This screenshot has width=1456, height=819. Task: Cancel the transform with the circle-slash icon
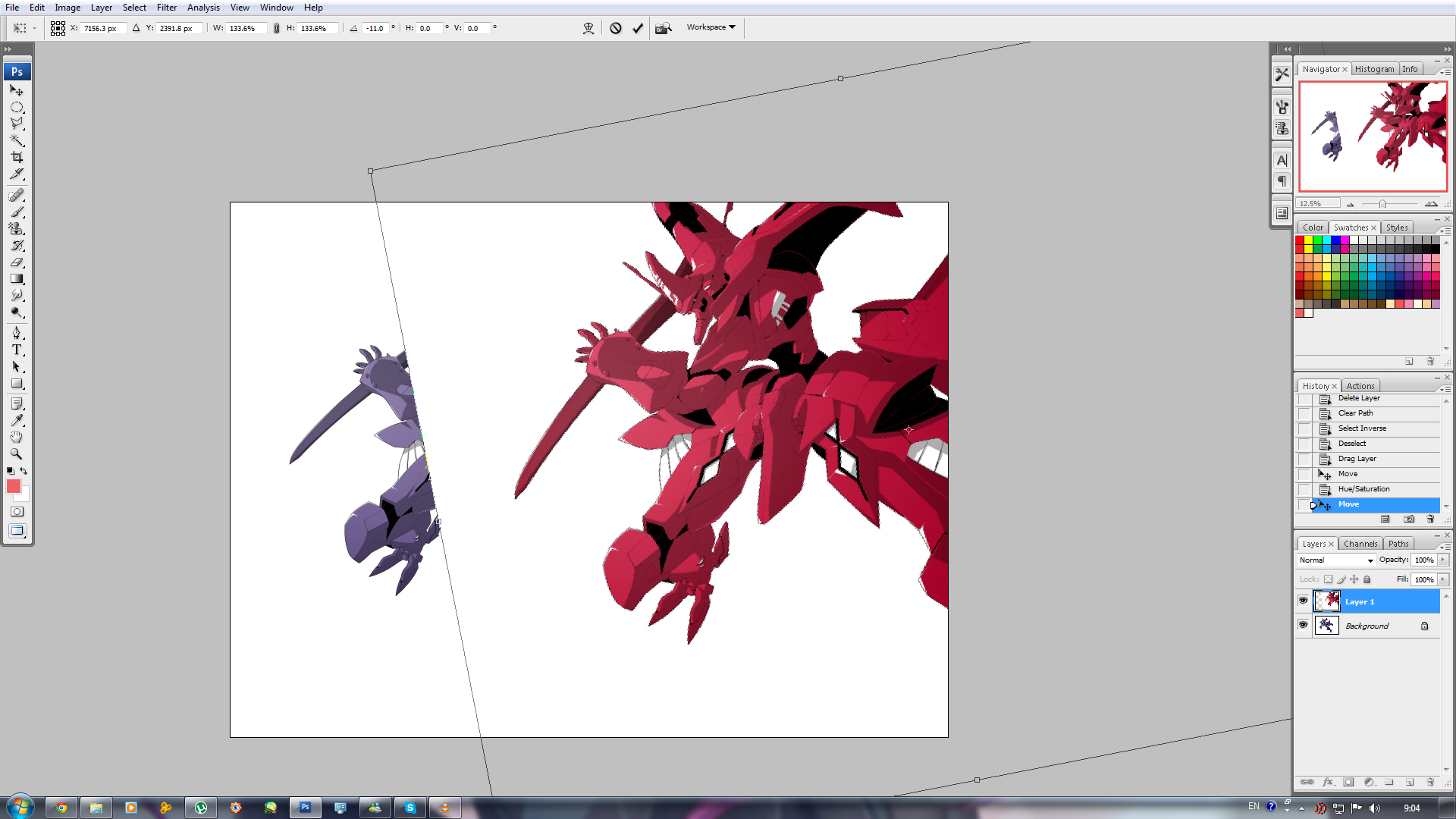[616, 28]
